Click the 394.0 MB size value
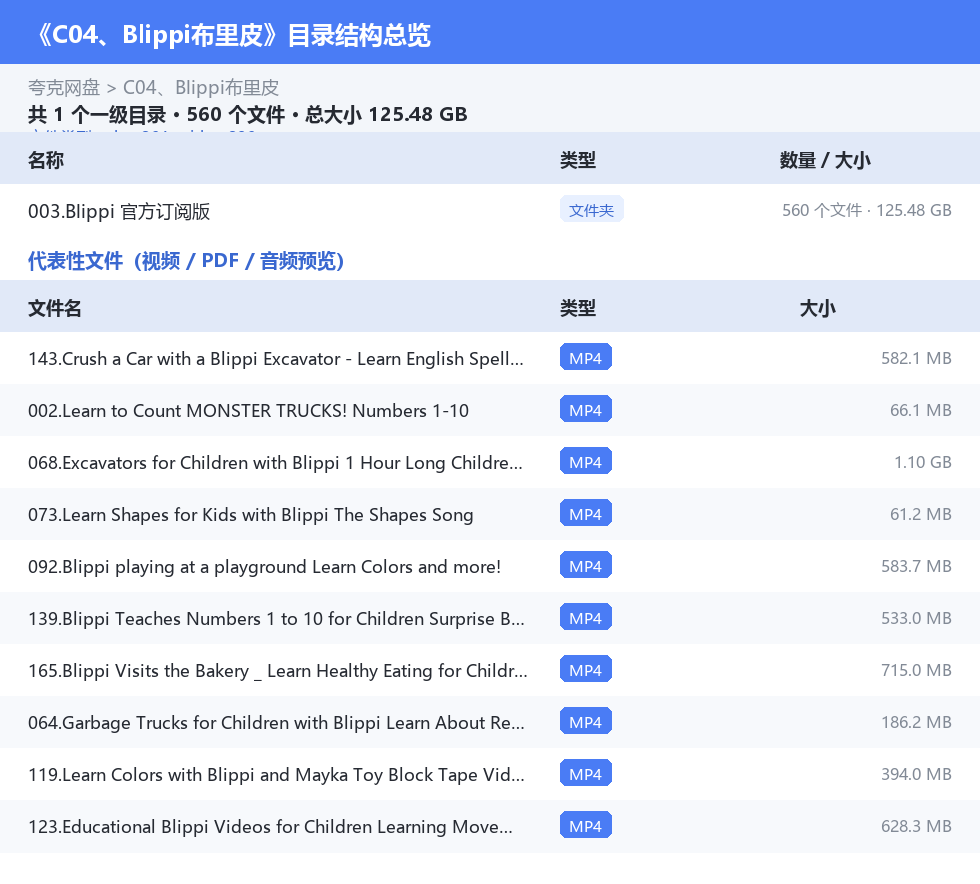 [x=916, y=773]
